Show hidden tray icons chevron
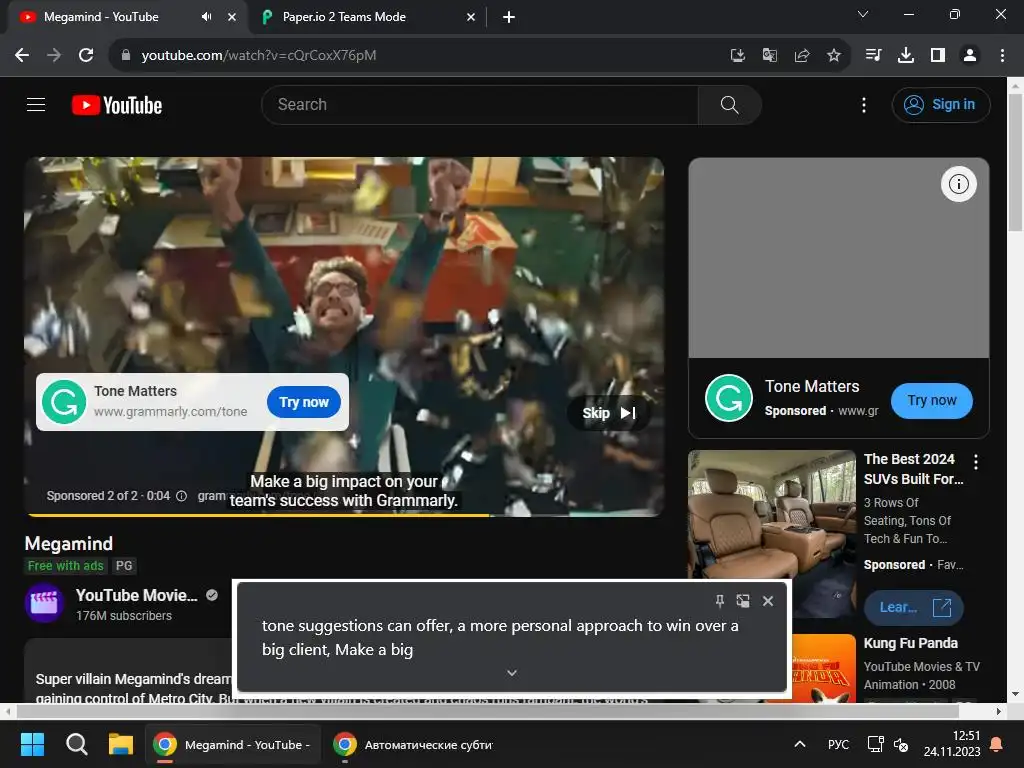This screenshot has height=768, width=1024. [x=799, y=744]
